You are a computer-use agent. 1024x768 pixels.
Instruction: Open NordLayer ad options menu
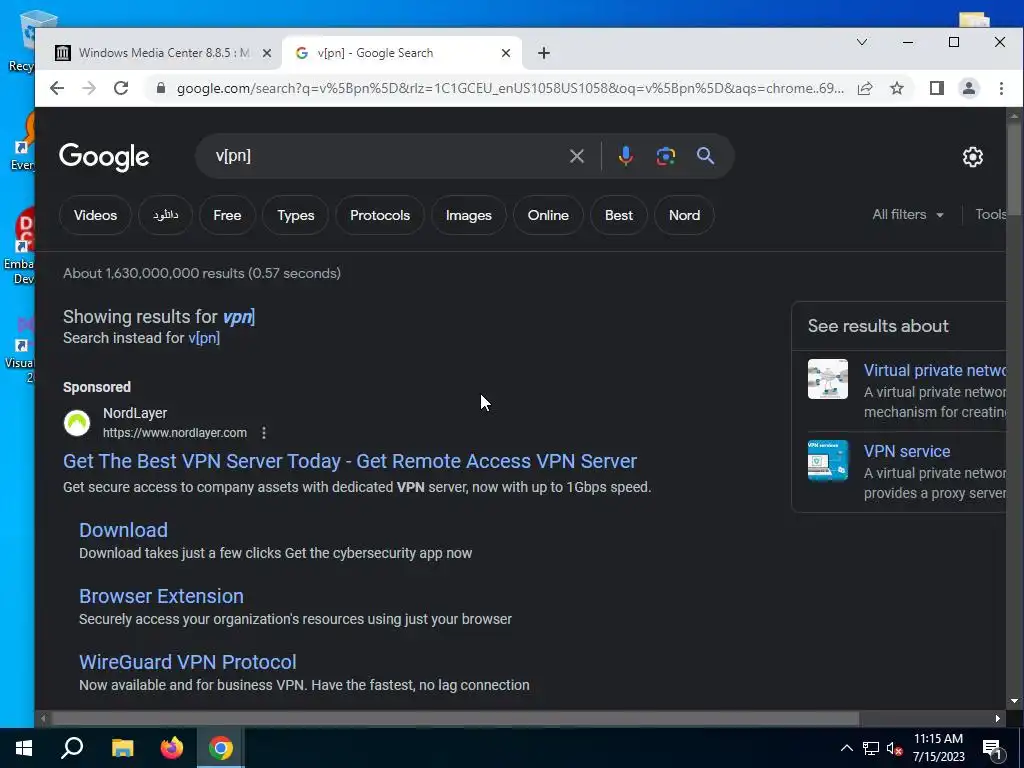point(264,432)
